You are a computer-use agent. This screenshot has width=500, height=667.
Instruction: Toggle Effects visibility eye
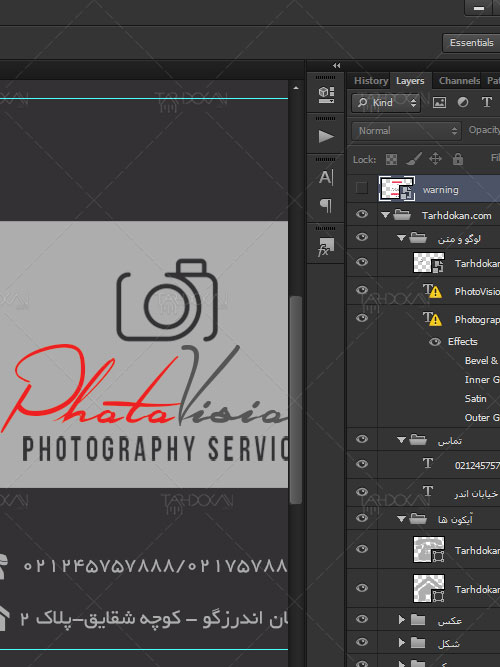tap(435, 342)
